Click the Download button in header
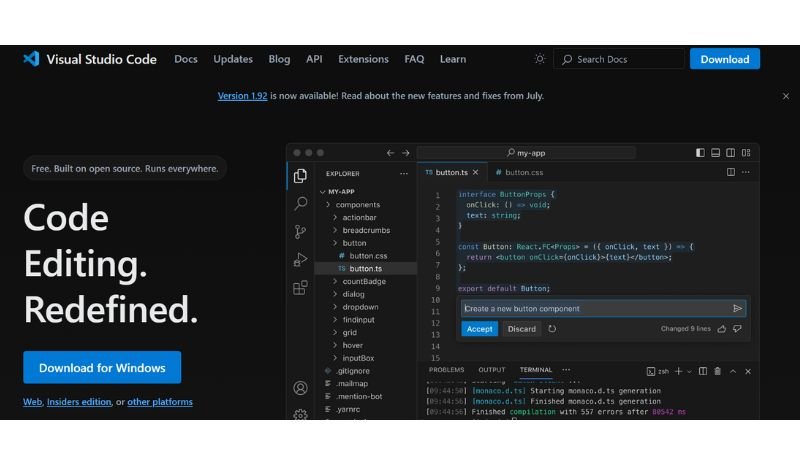This screenshot has height=450, width=800. click(x=724, y=59)
